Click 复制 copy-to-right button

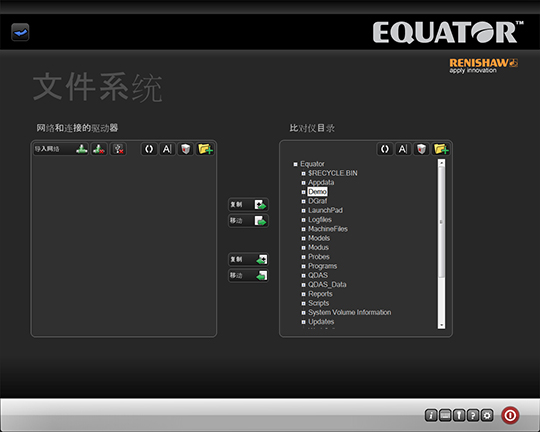coord(248,205)
